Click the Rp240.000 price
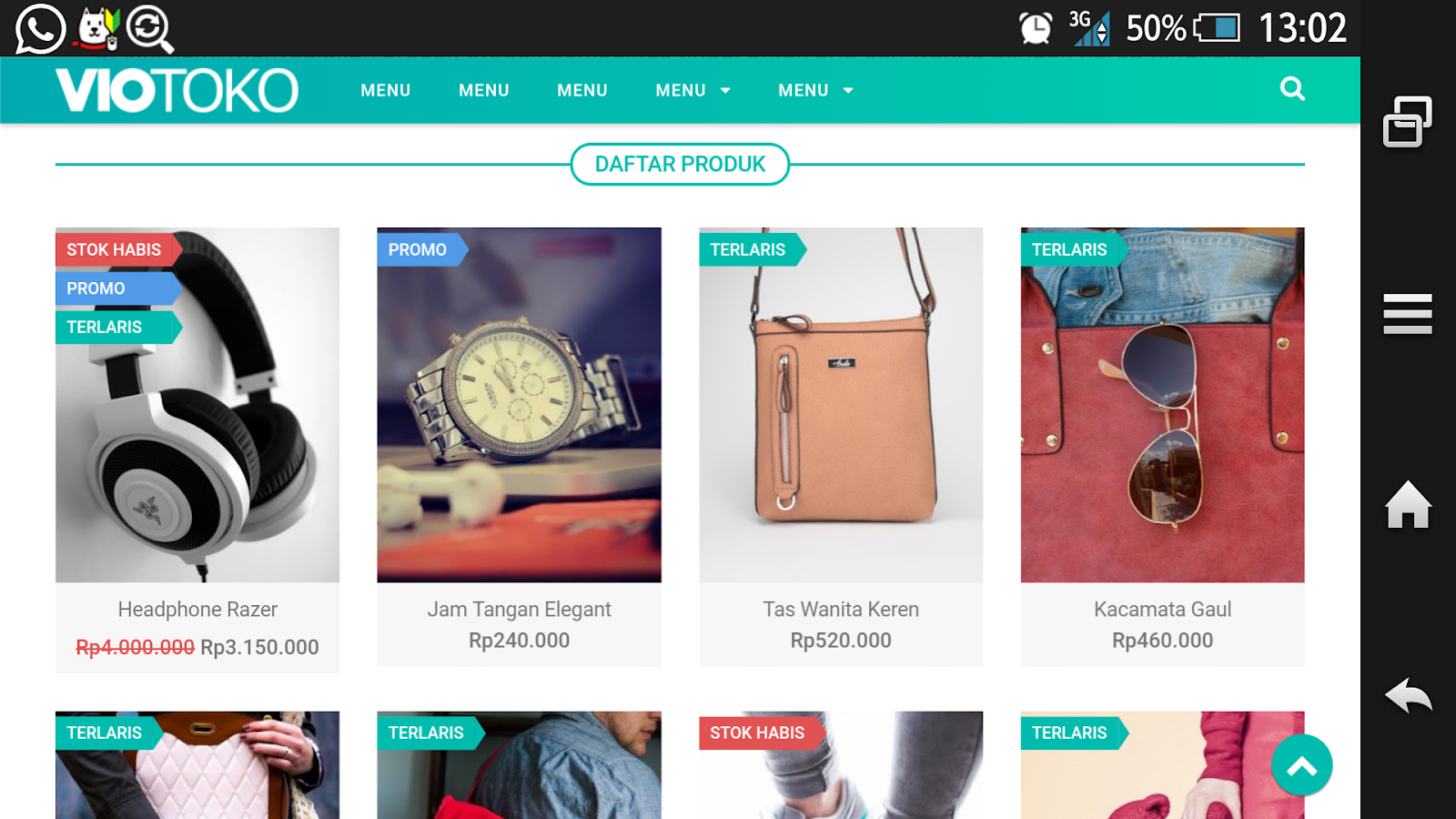Image resolution: width=1456 pixels, height=819 pixels. tap(520, 641)
